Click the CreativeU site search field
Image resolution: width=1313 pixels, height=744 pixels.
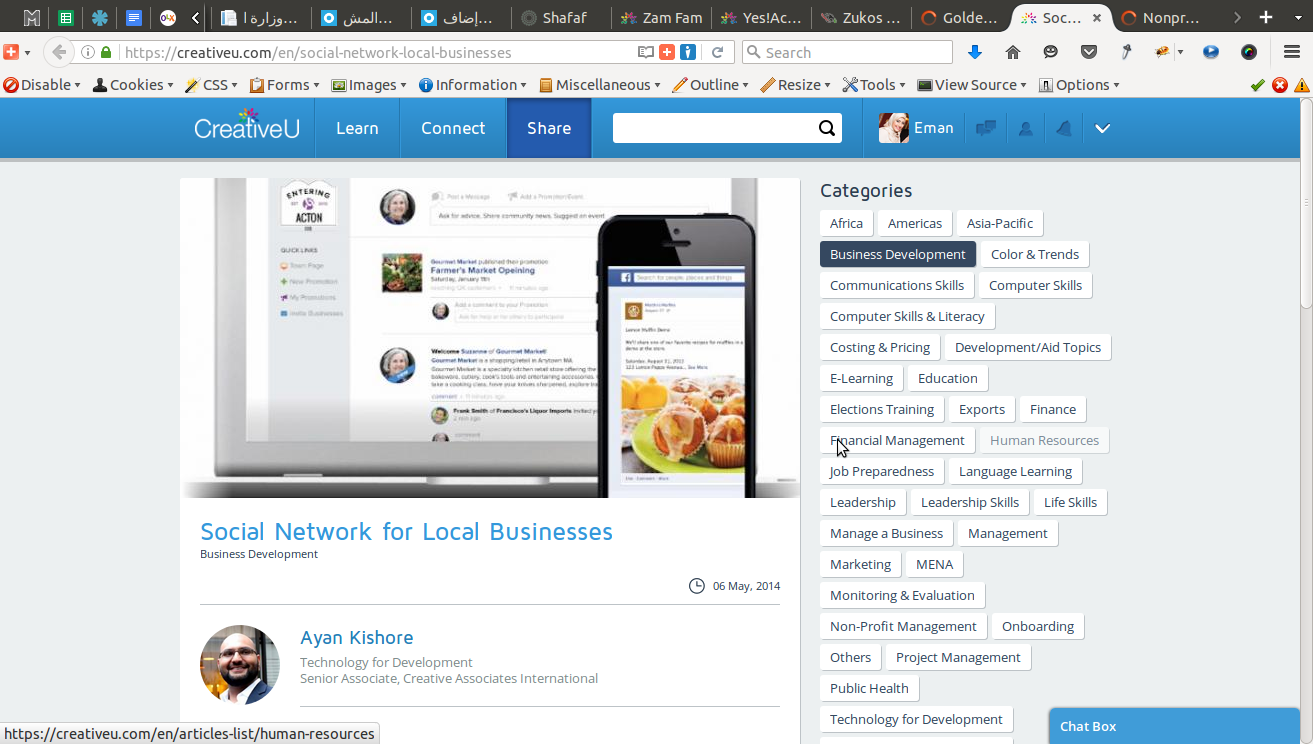tap(714, 128)
